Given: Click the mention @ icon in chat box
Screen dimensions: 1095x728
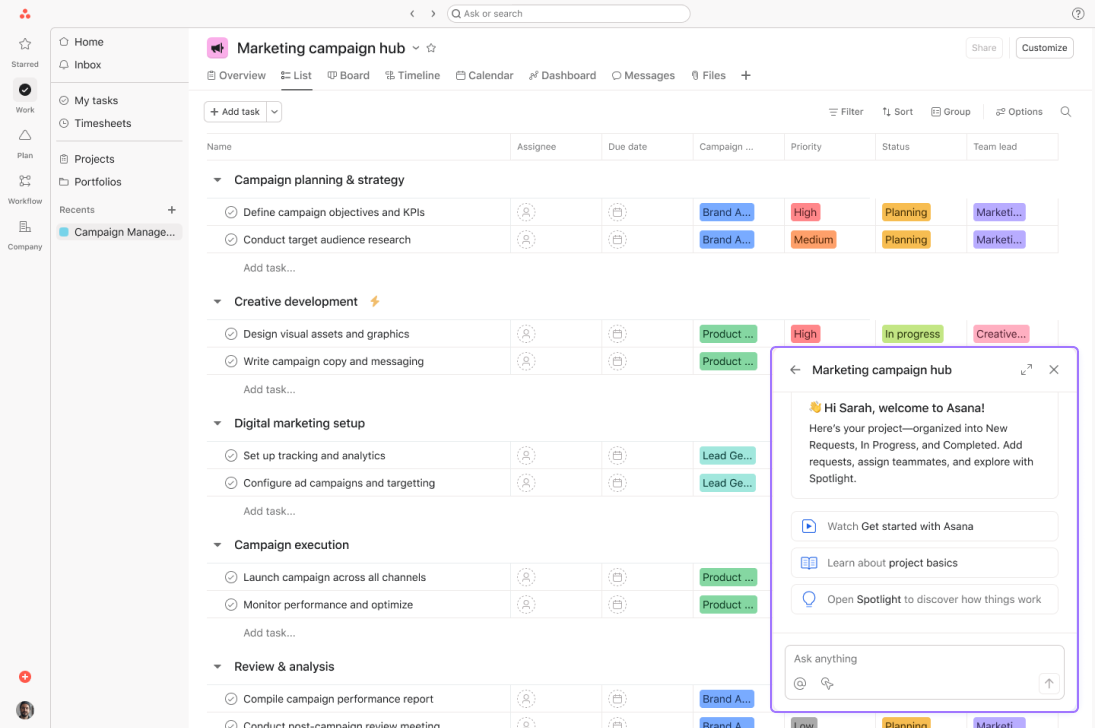Looking at the screenshot, I should pyautogui.click(x=800, y=684).
